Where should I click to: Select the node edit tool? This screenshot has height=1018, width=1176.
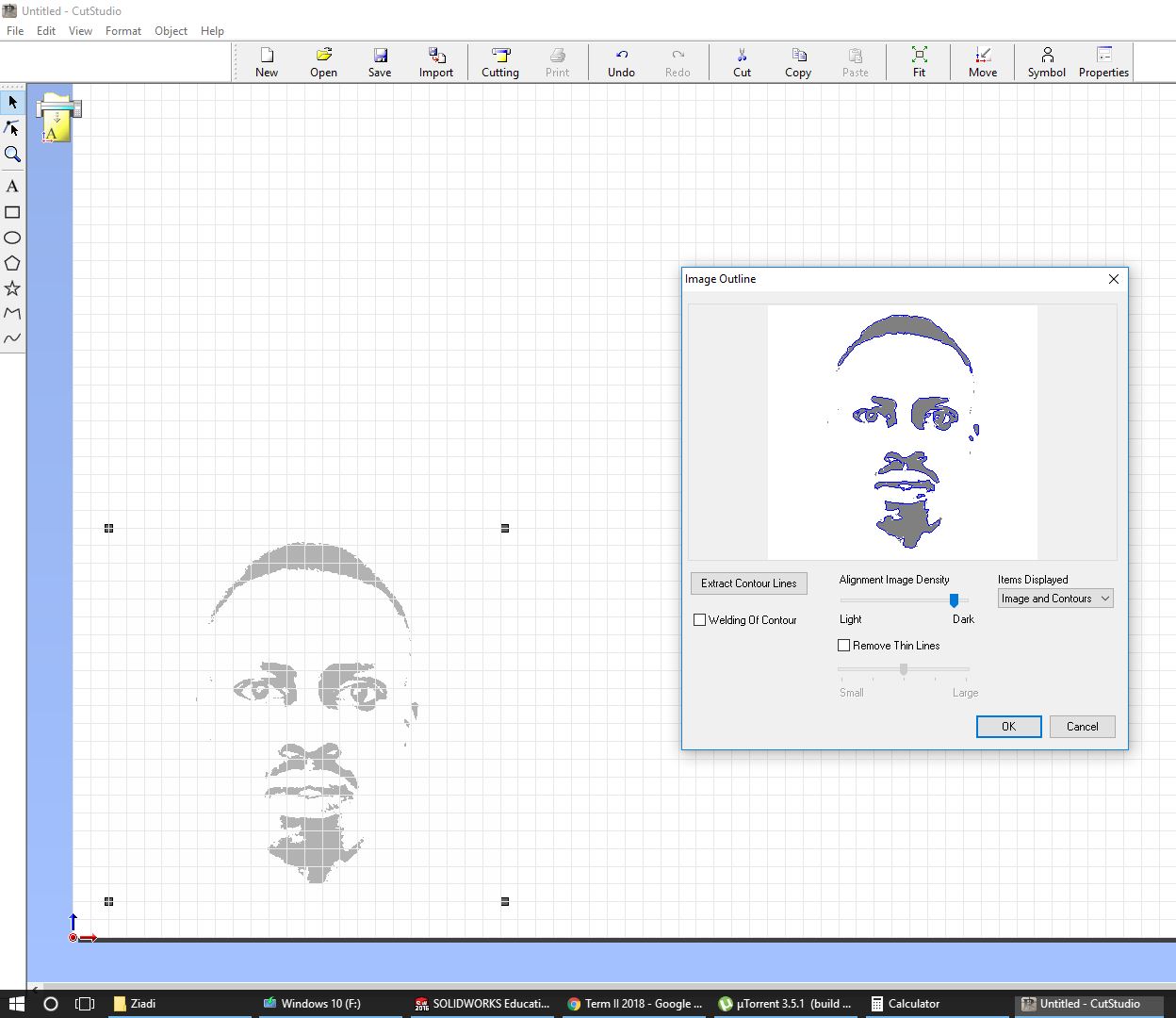12,128
